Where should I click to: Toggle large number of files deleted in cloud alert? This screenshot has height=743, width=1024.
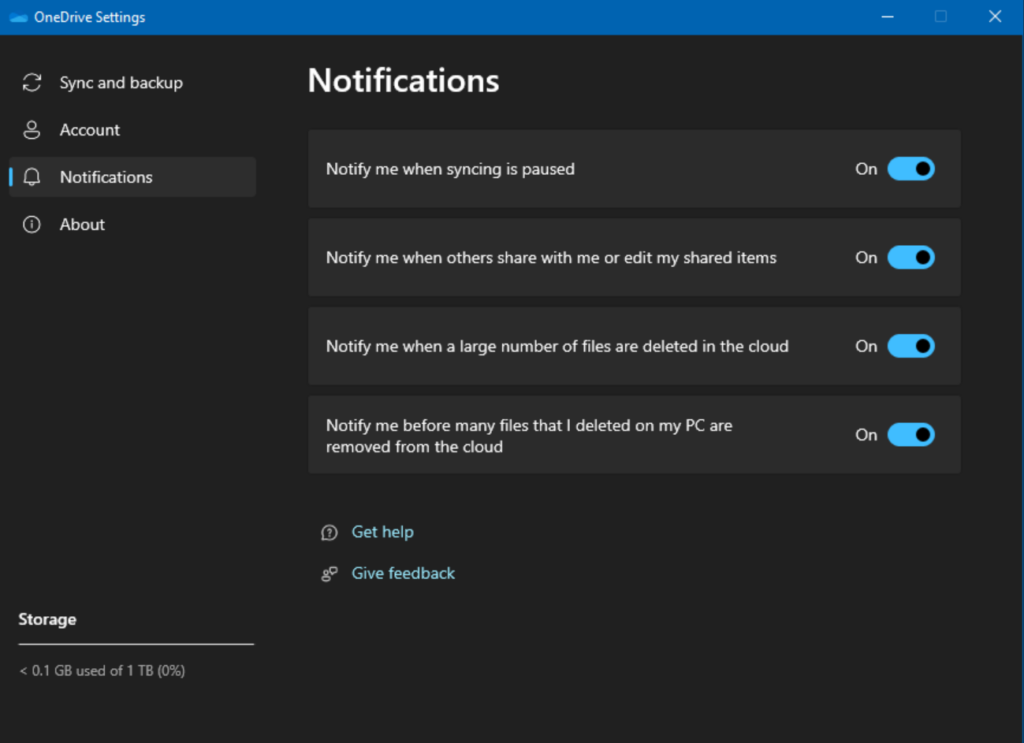[911, 346]
